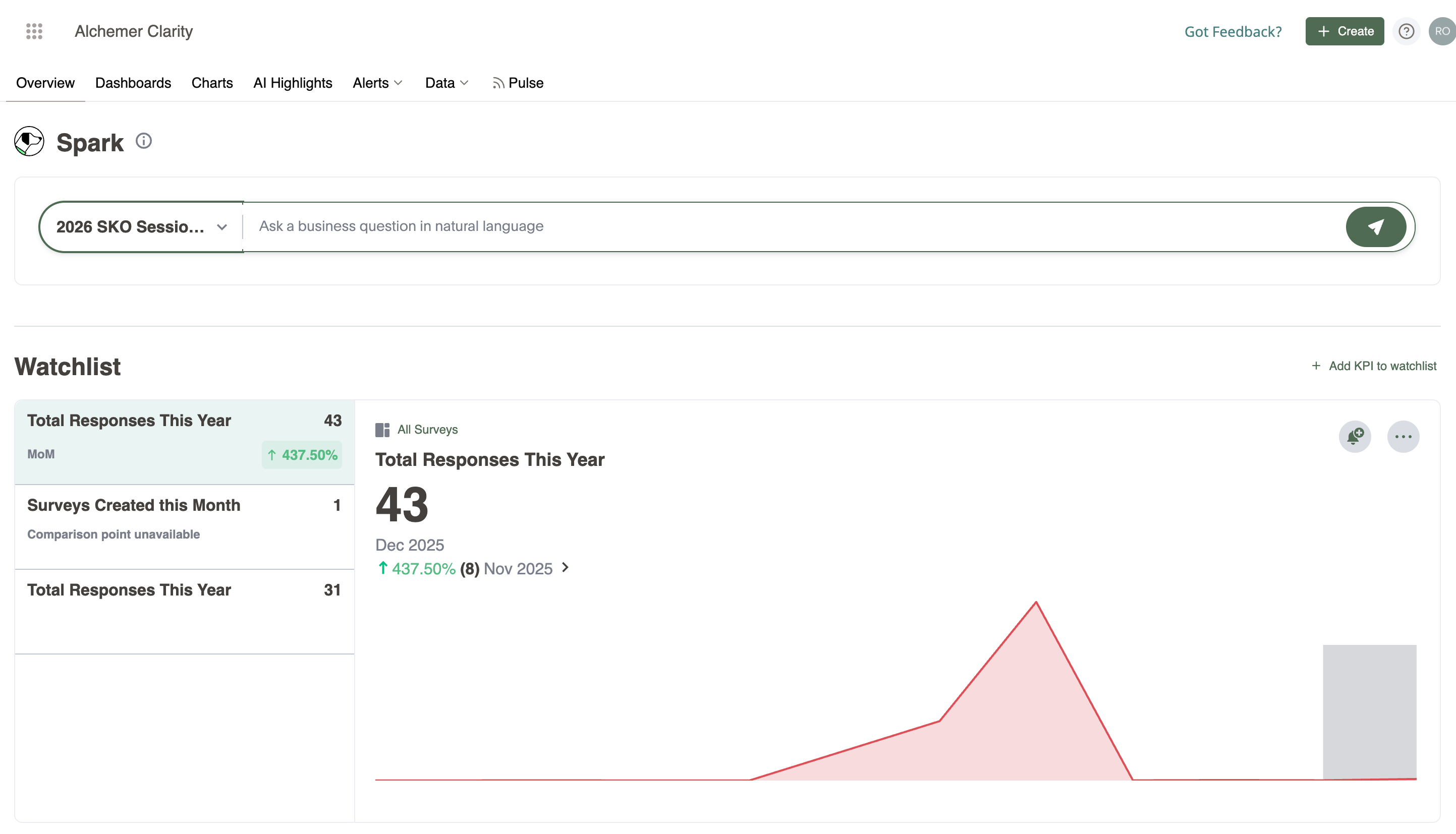Focus the business question input field
This screenshot has width=1456, height=834.
791,226
